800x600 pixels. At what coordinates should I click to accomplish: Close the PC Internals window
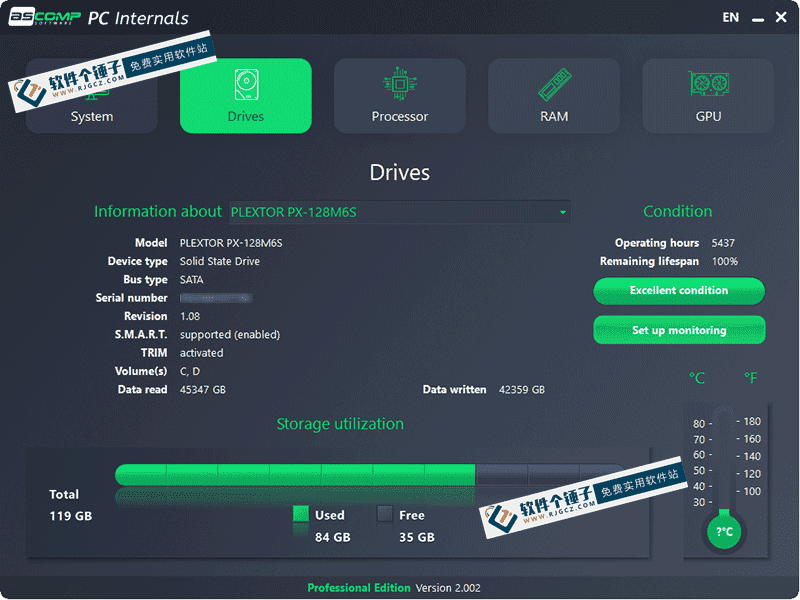tap(780, 17)
